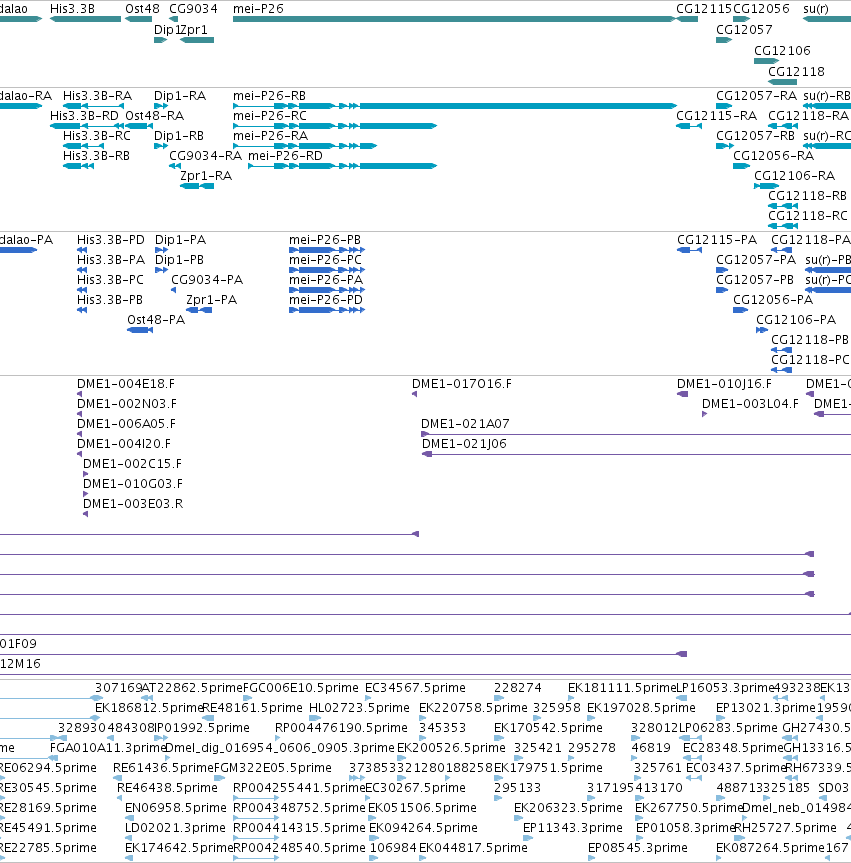Select the mei-P26 gene bar
851x863 pixels.
pos(454,19)
